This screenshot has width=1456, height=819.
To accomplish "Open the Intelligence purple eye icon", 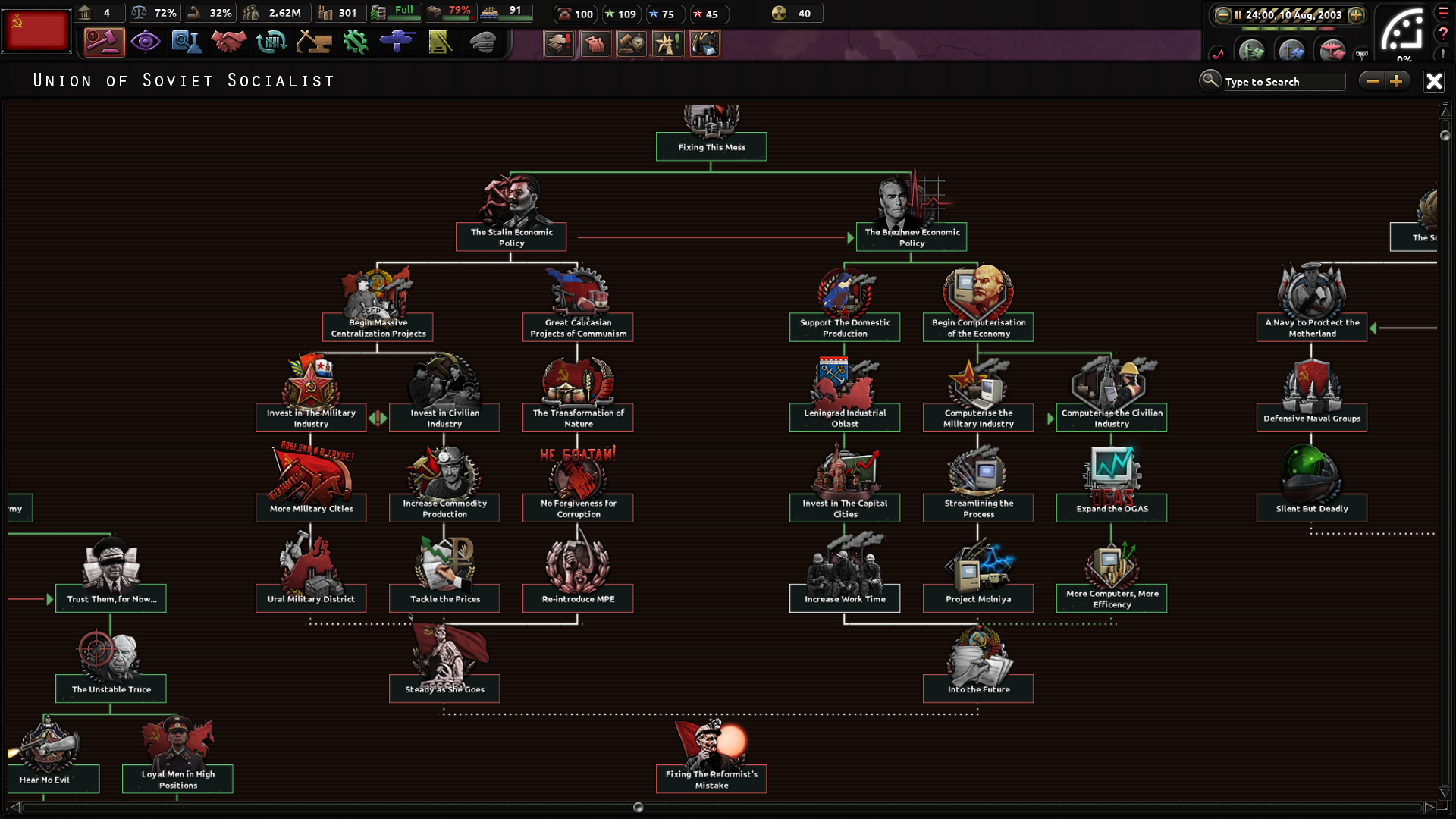I will [145, 42].
